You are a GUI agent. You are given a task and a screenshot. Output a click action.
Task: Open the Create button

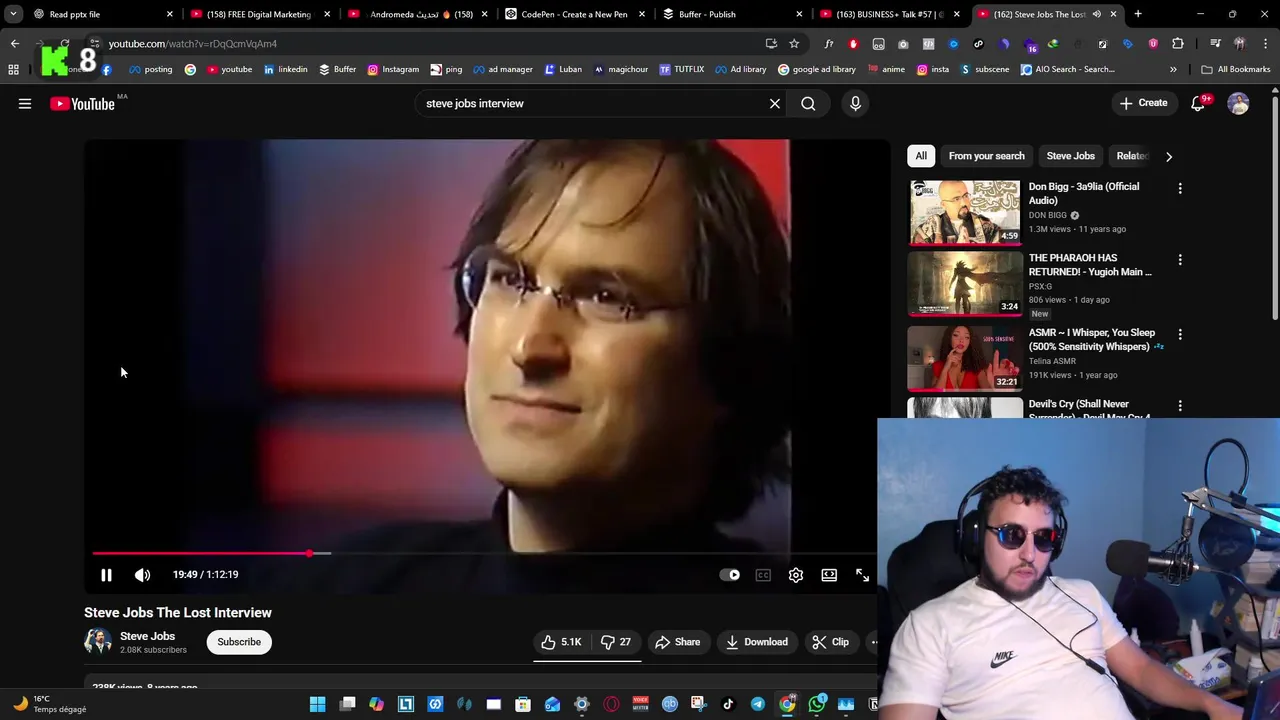1143,103
